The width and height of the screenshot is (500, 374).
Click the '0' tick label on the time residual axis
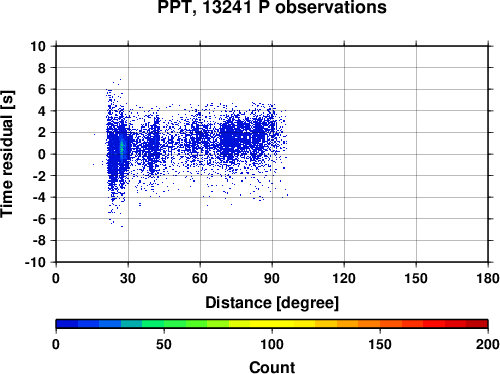[x=42, y=154]
